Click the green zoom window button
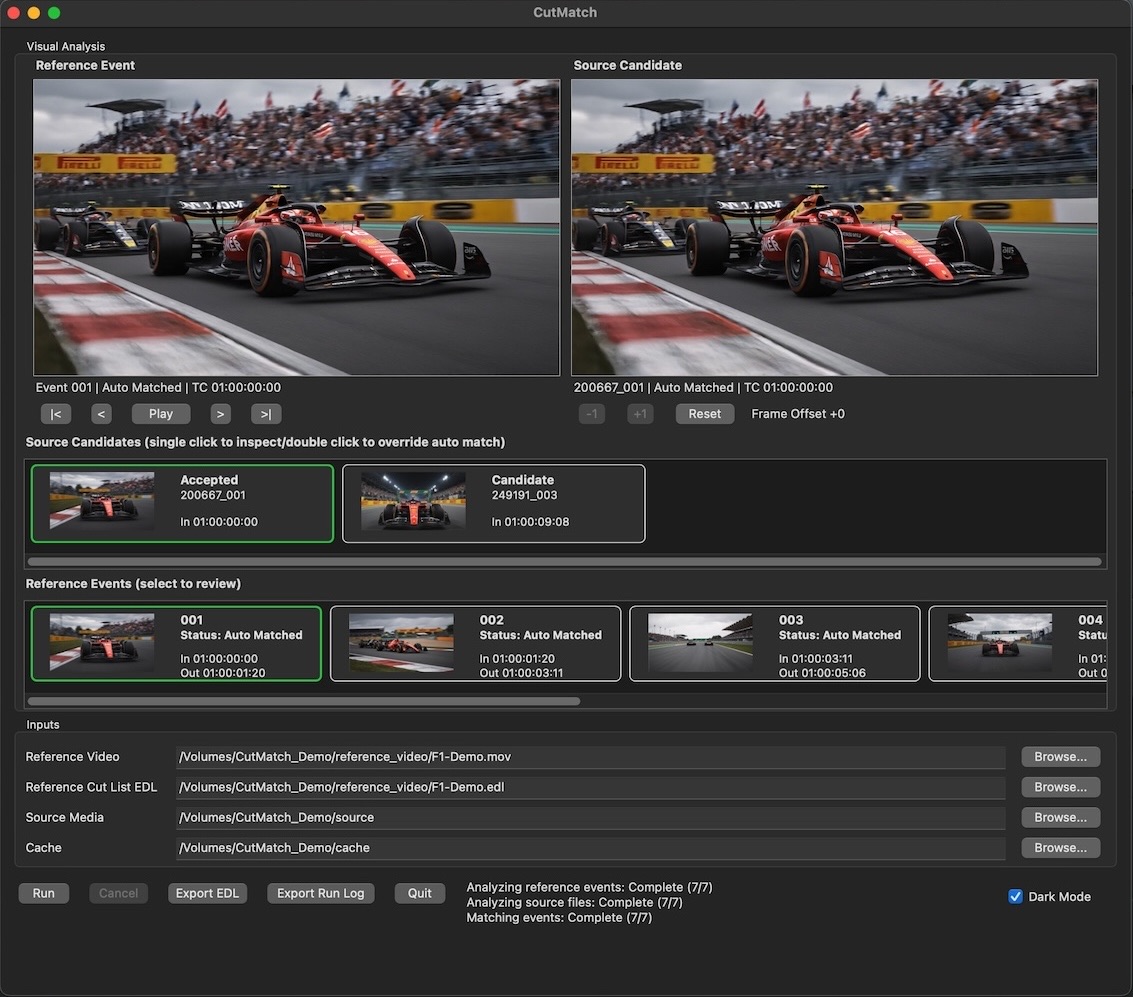 point(53,12)
